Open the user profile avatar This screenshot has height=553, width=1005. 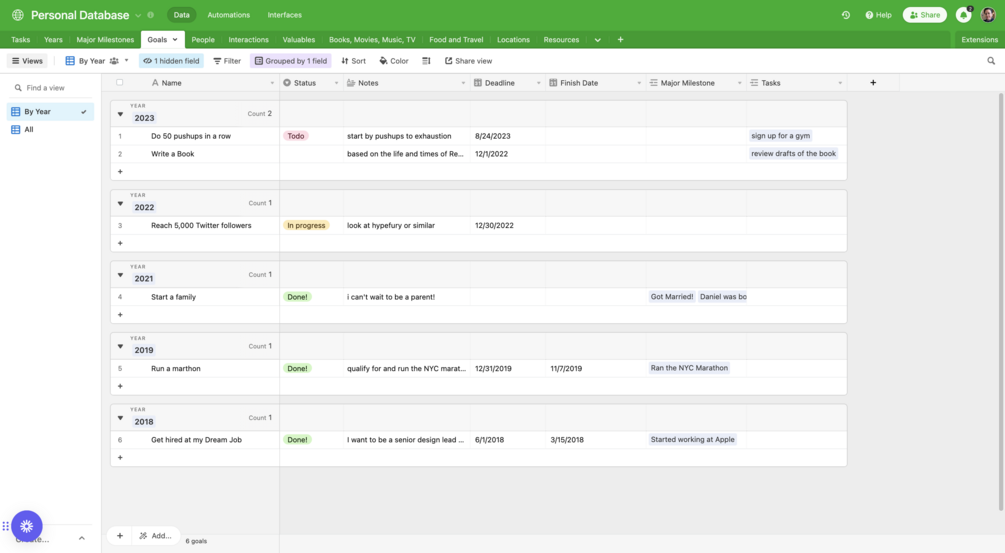[988, 15]
